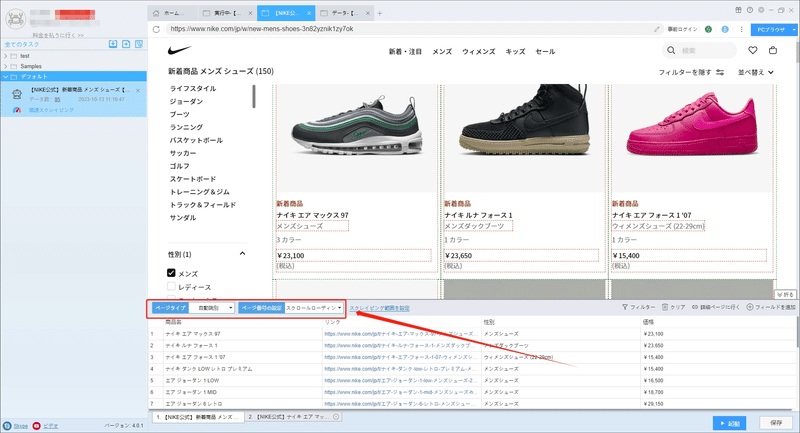
Task: Click the 事前ログイン button
Action: click(682, 30)
